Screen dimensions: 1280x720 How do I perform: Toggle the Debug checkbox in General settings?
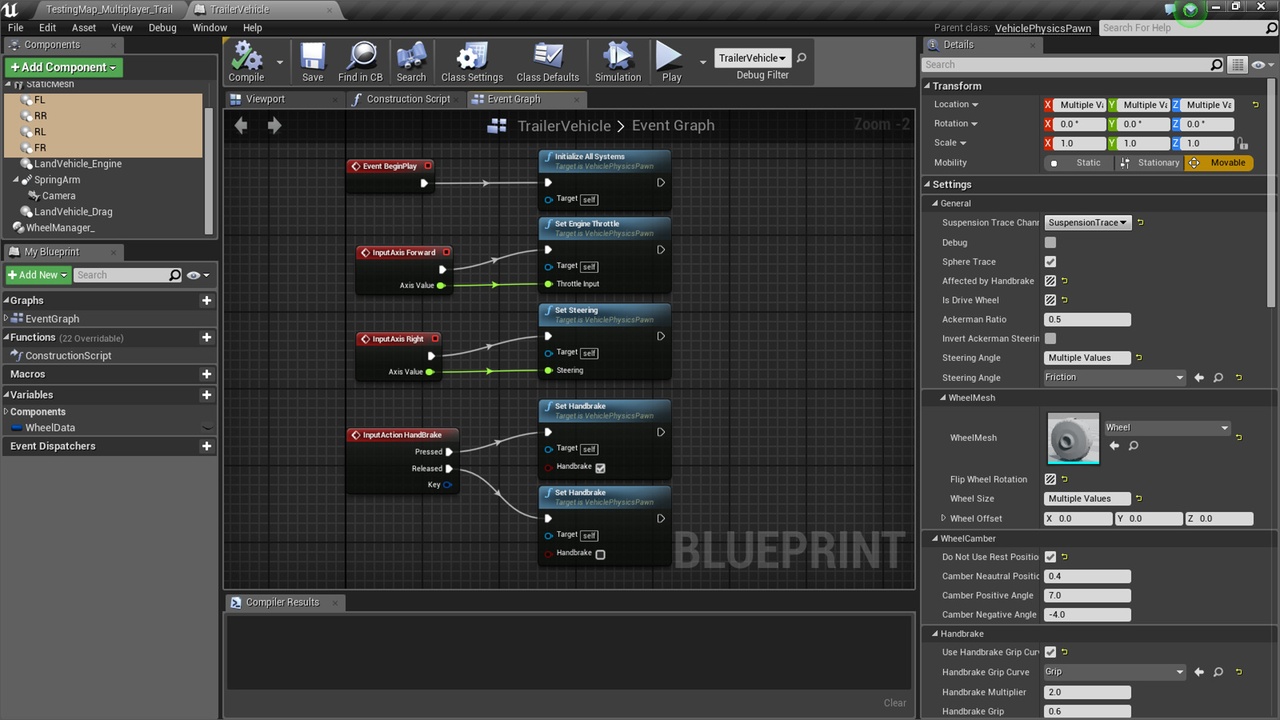coord(1050,242)
